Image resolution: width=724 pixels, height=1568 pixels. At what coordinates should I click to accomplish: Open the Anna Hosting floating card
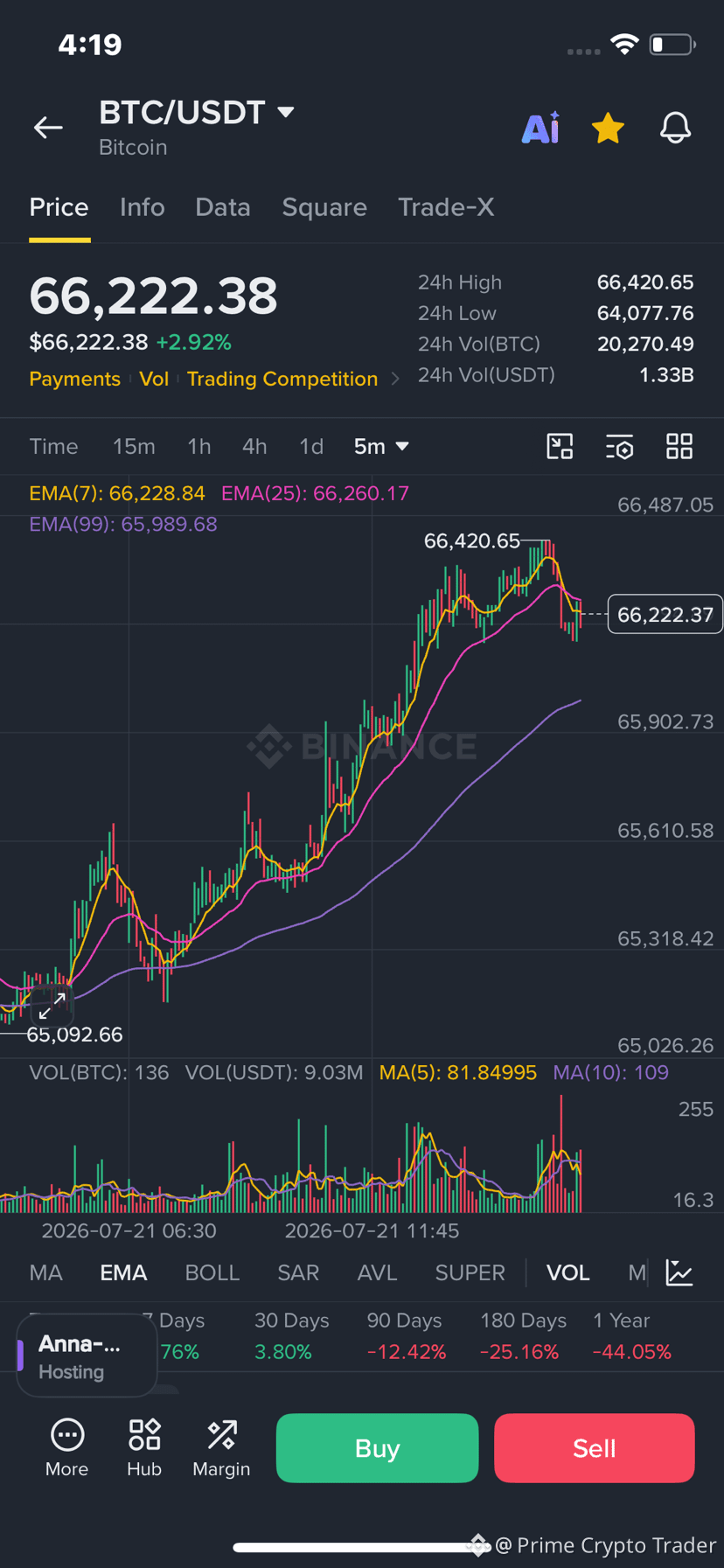pyautogui.click(x=87, y=1356)
